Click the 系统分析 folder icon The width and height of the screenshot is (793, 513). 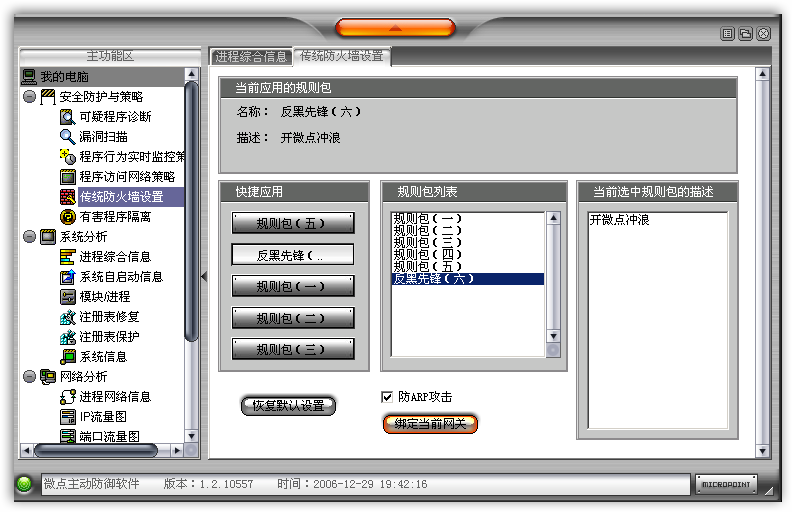(48, 236)
